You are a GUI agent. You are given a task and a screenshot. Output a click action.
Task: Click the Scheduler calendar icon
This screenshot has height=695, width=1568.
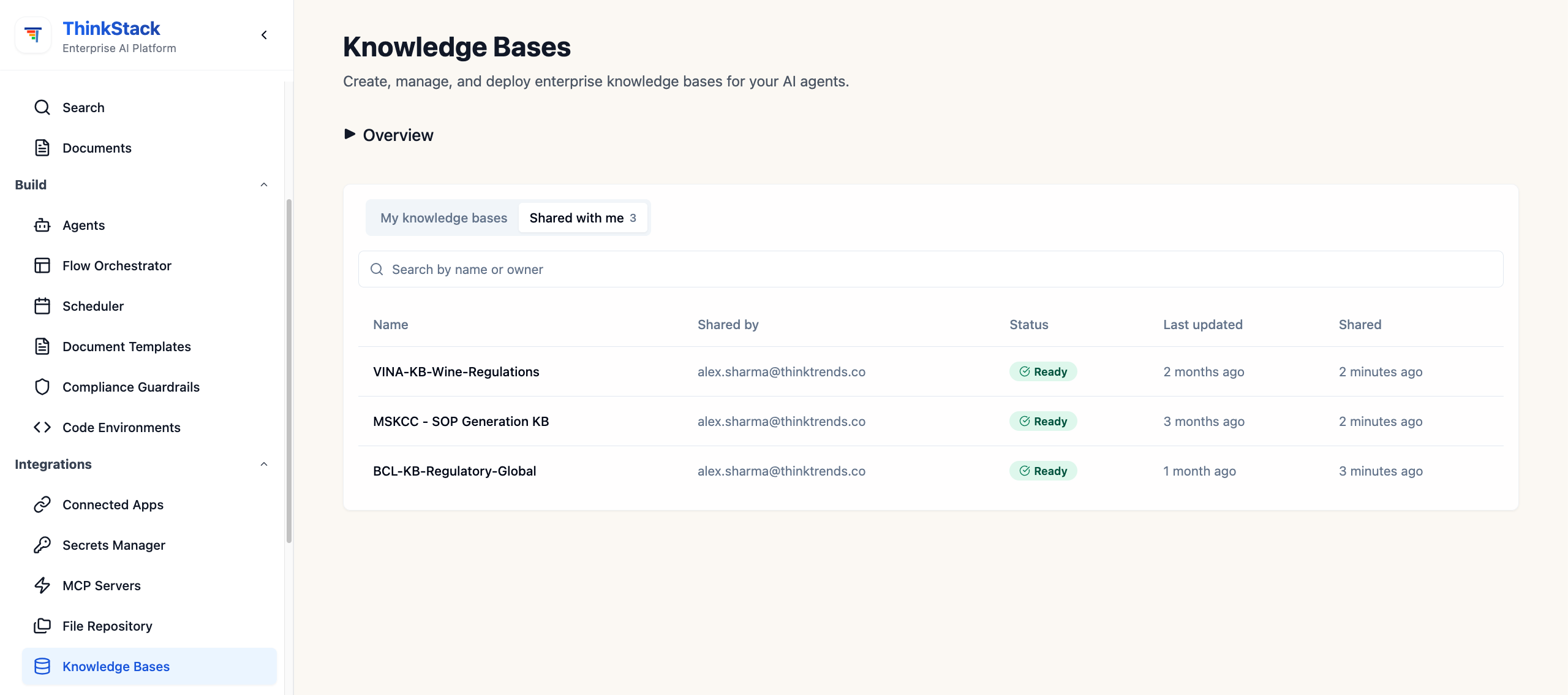tap(42, 306)
